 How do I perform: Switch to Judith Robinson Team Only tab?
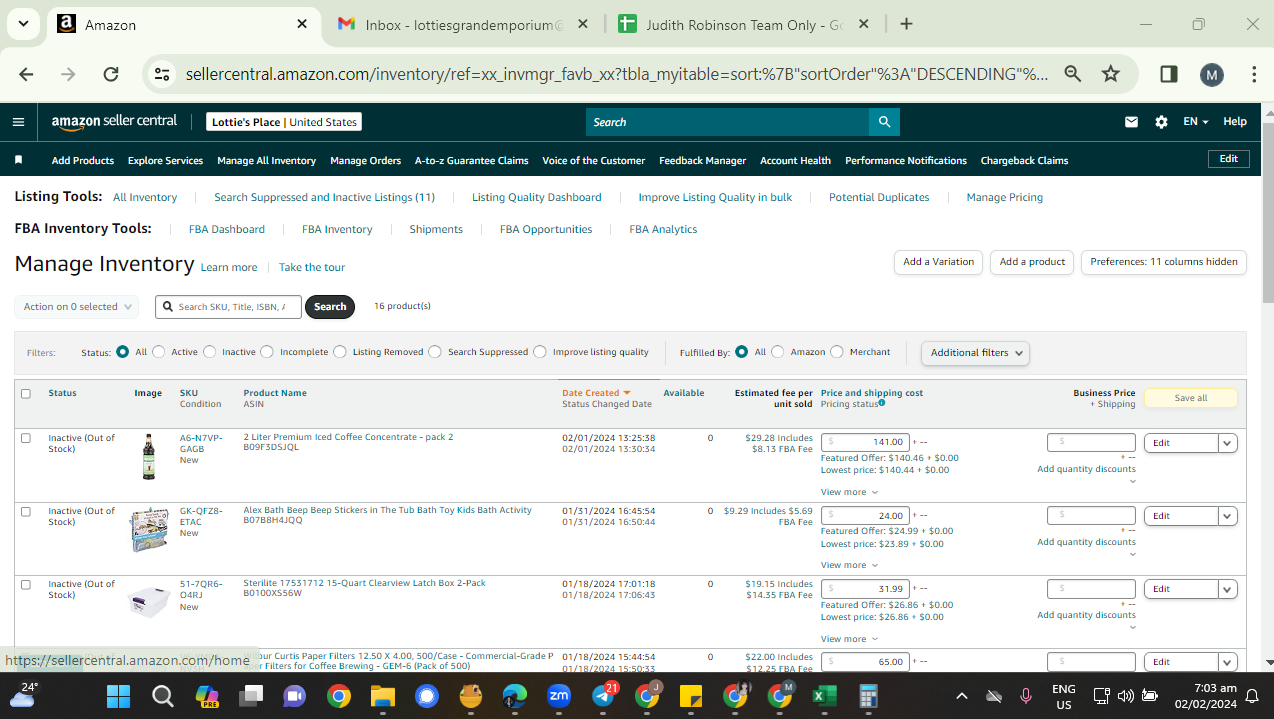[x=743, y=24]
